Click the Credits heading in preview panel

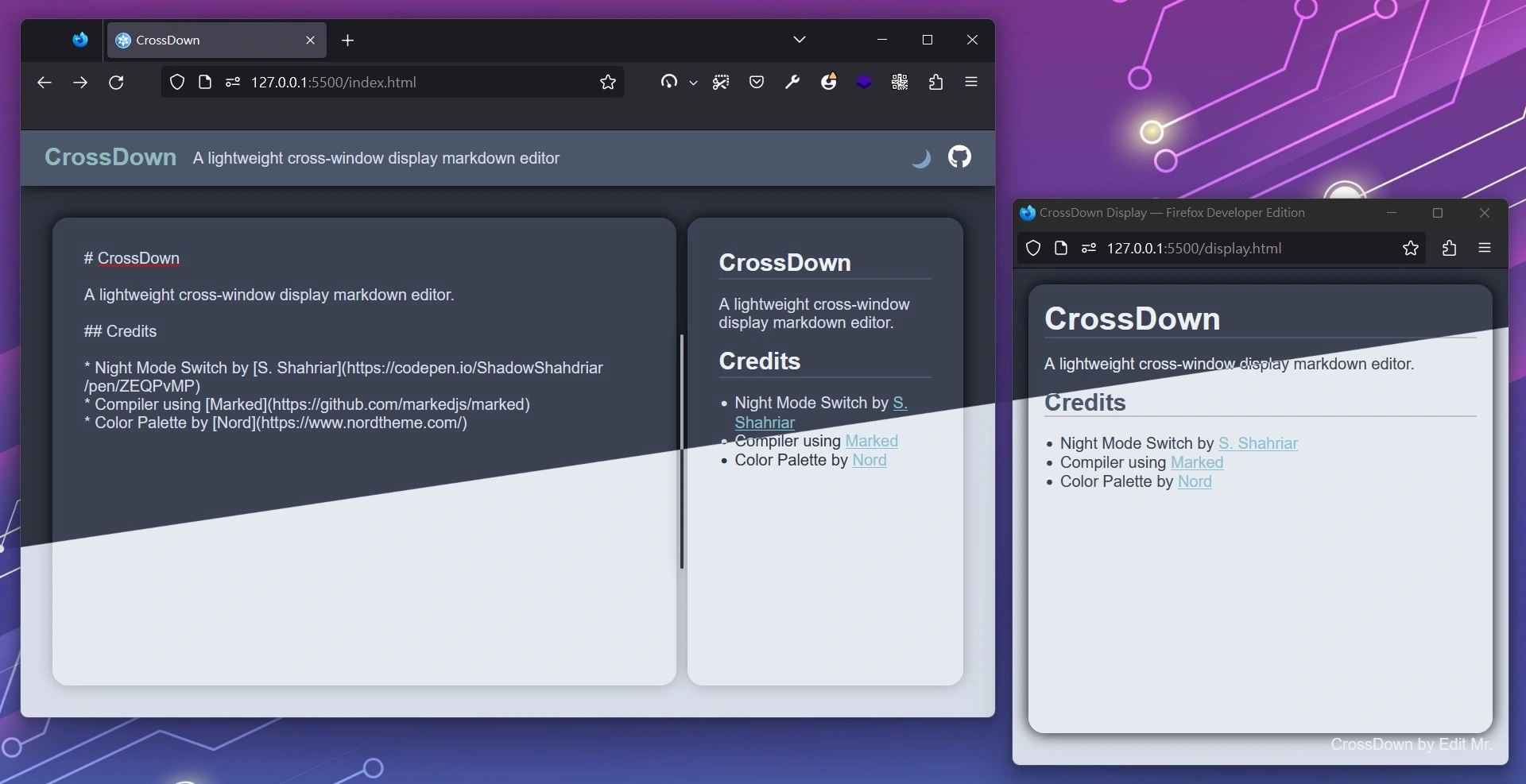pyautogui.click(x=760, y=361)
